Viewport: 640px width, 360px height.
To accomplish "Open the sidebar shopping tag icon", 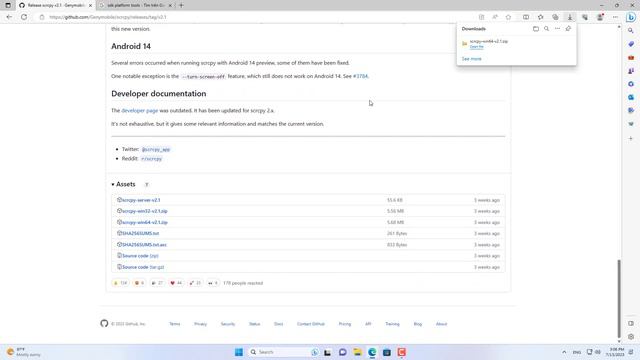I will point(631,44).
